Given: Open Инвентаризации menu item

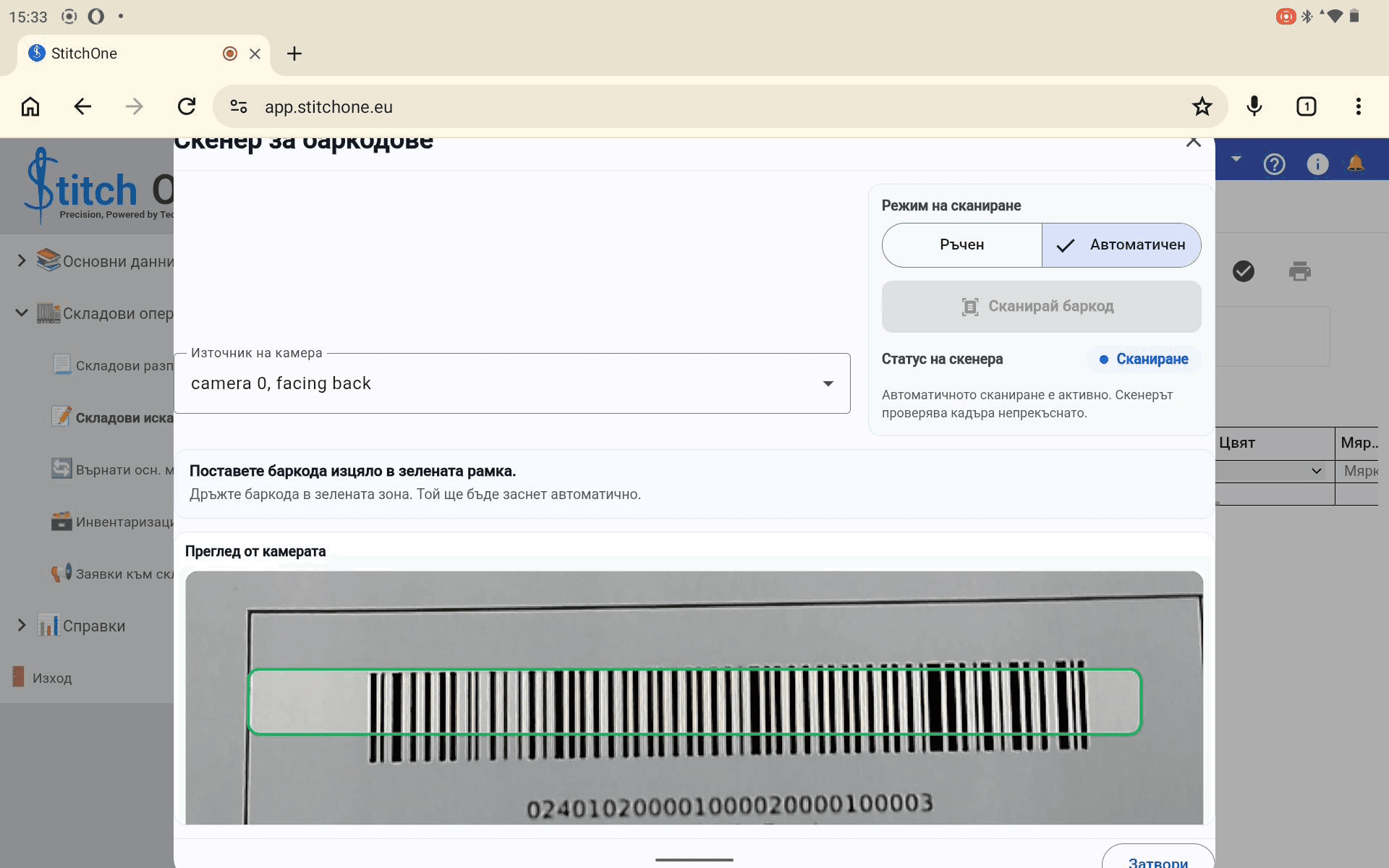Looking at the screenshot, I should tap(113, 522).
